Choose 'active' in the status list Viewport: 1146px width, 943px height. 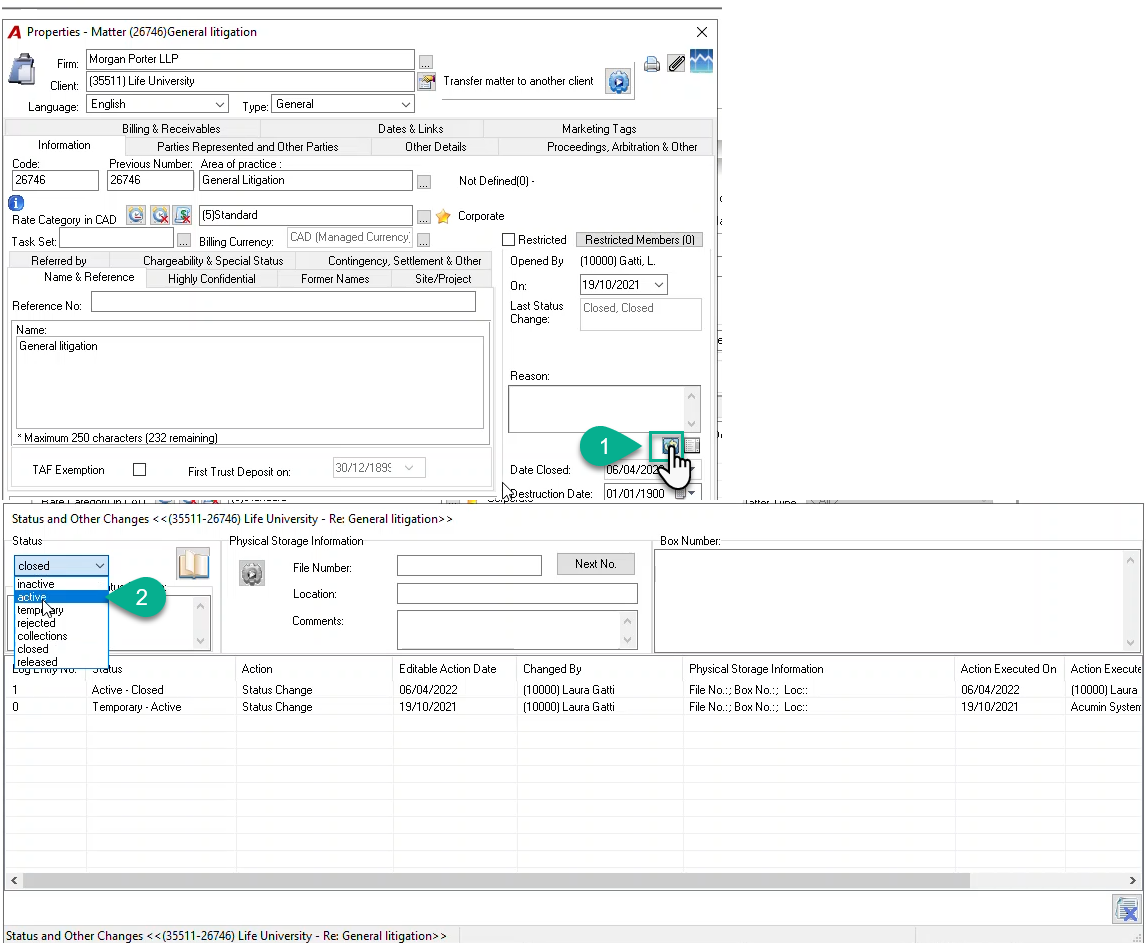(61, 597)
